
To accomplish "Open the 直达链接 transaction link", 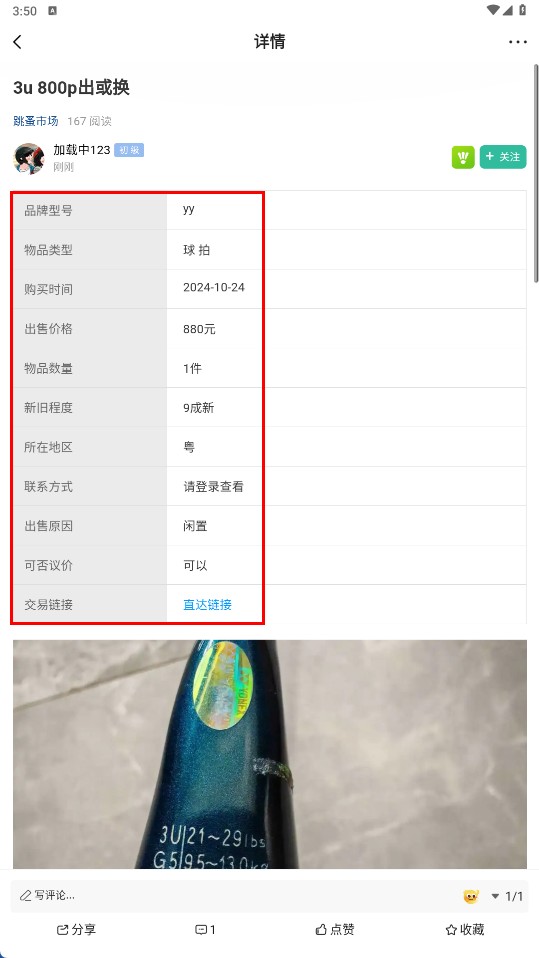I will (x=207, y=605).
